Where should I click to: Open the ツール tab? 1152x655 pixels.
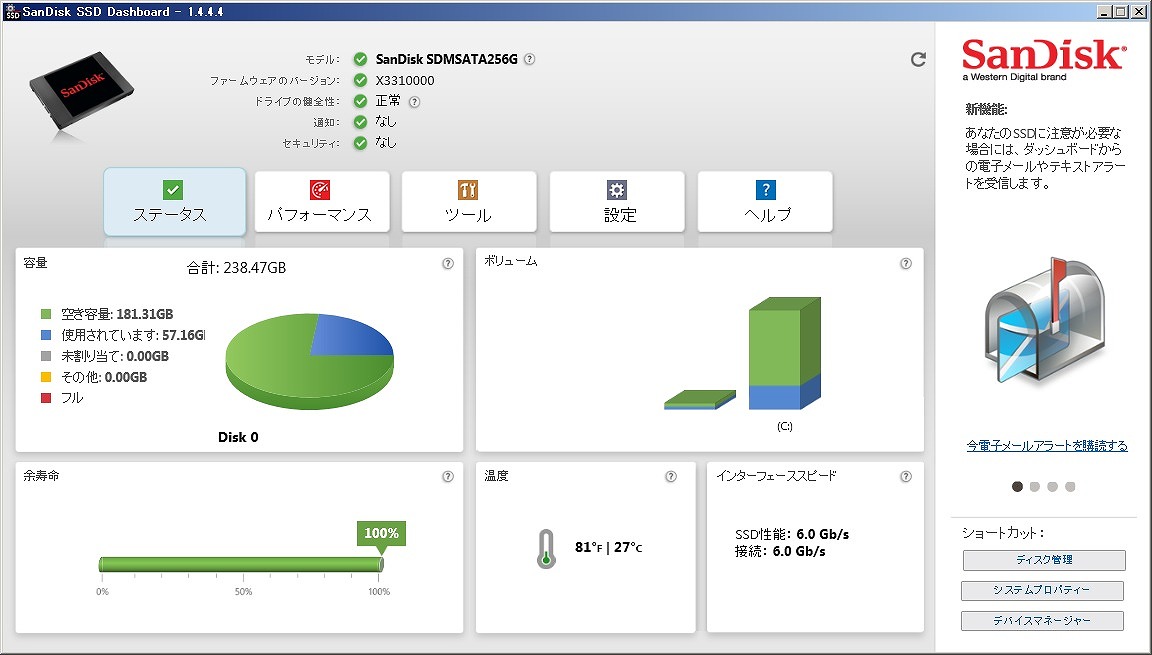click(x=469, y=202)
